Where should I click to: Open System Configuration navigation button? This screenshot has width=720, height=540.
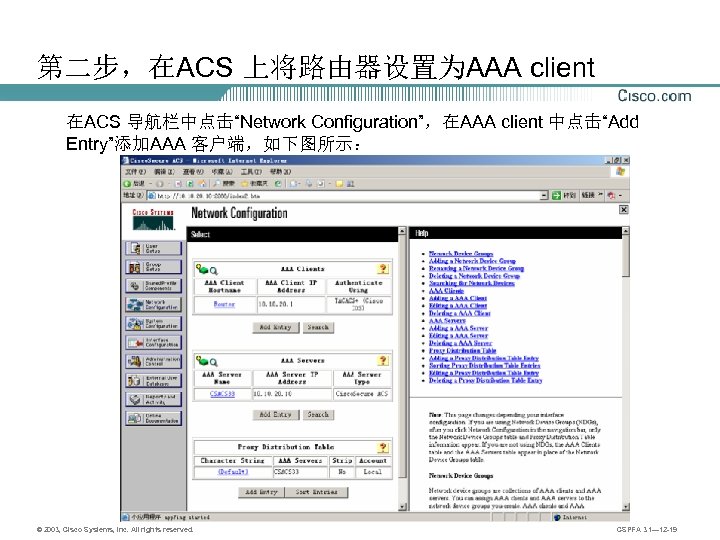pyautogui.click(x=153, y=323)
